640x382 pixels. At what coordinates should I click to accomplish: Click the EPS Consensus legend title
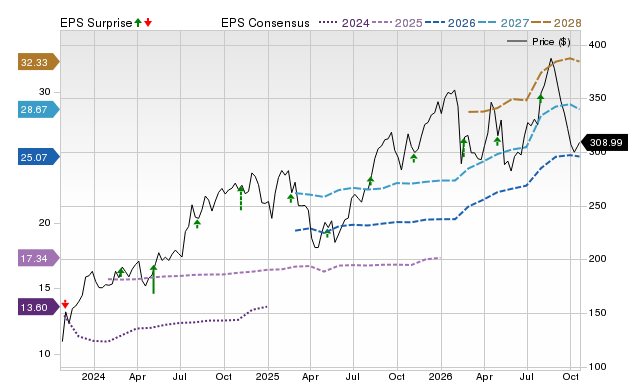265,23
